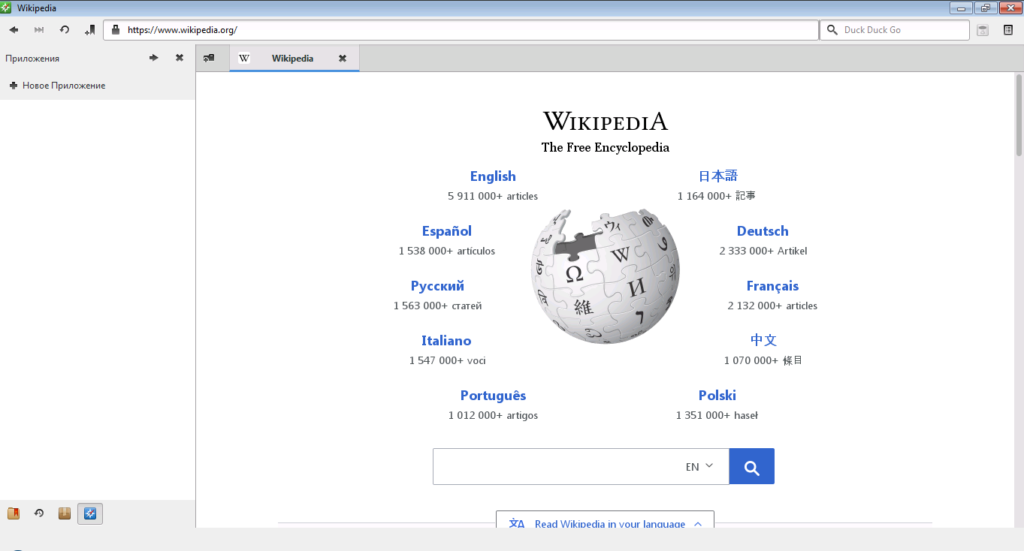Viewport: 1024px width, 551px height.
Task: Reload the current page
Action: [x=65, y=29]
